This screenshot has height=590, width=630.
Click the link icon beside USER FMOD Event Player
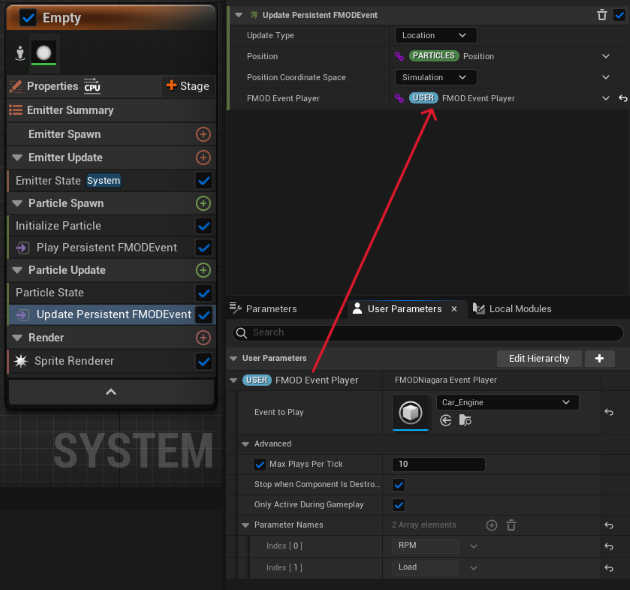coord(399,98)
